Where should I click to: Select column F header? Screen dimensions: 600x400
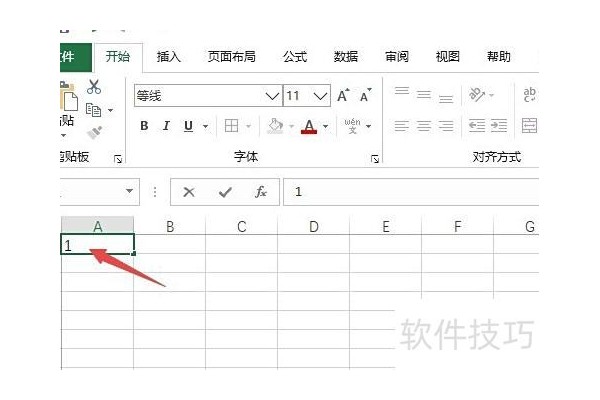pos(457,226)
